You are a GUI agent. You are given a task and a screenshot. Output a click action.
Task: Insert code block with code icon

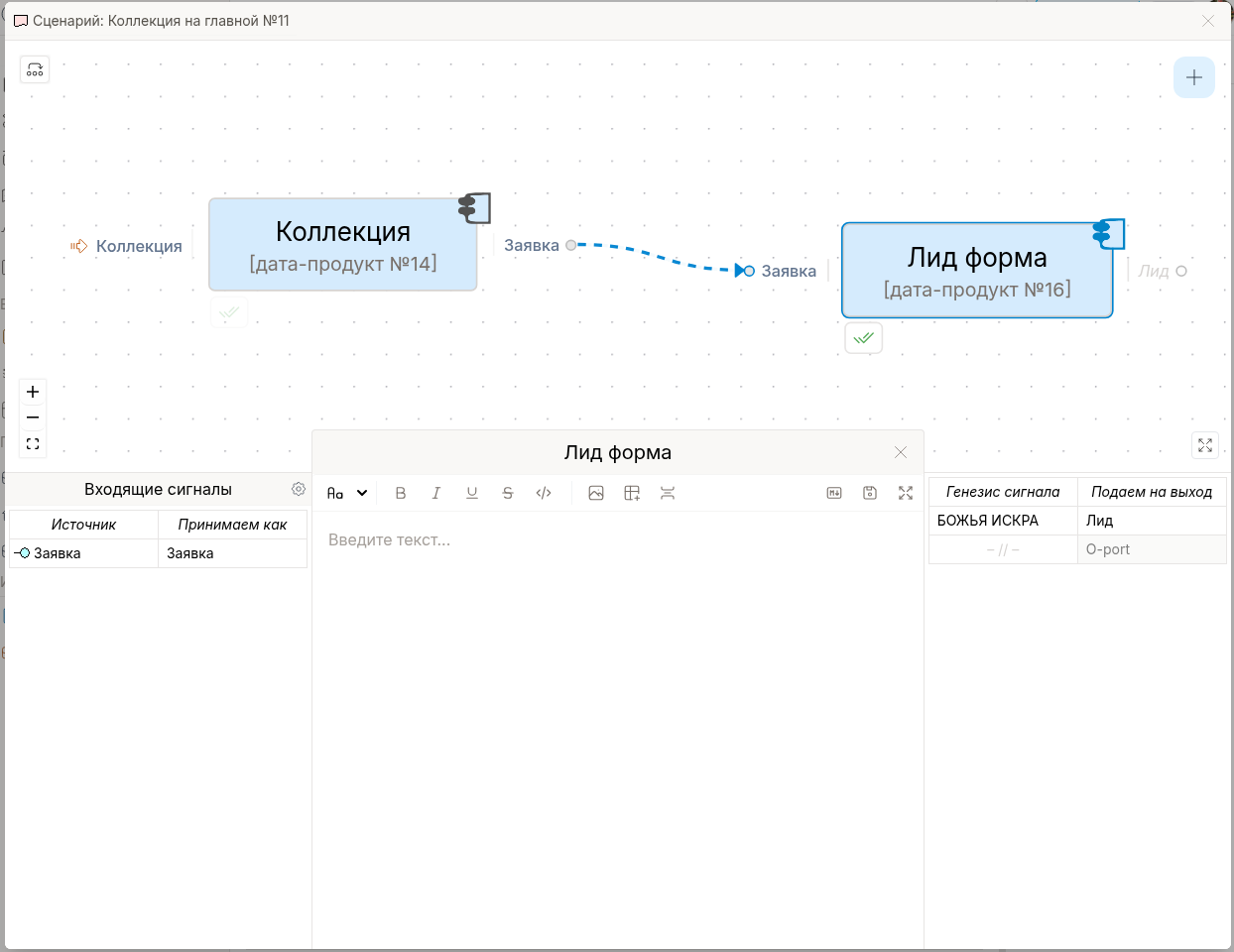tap(544, 493)
